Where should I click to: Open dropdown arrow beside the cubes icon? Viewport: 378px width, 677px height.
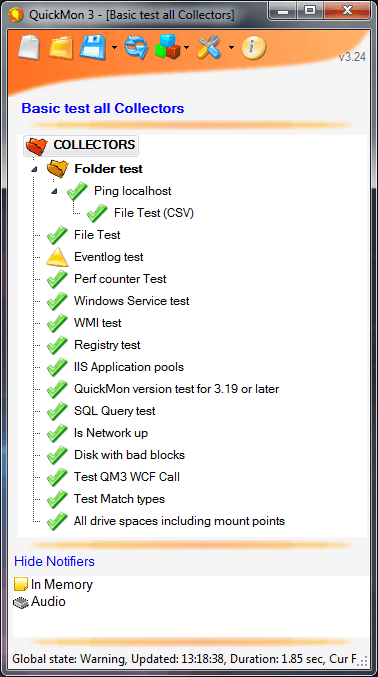(187, 47)
